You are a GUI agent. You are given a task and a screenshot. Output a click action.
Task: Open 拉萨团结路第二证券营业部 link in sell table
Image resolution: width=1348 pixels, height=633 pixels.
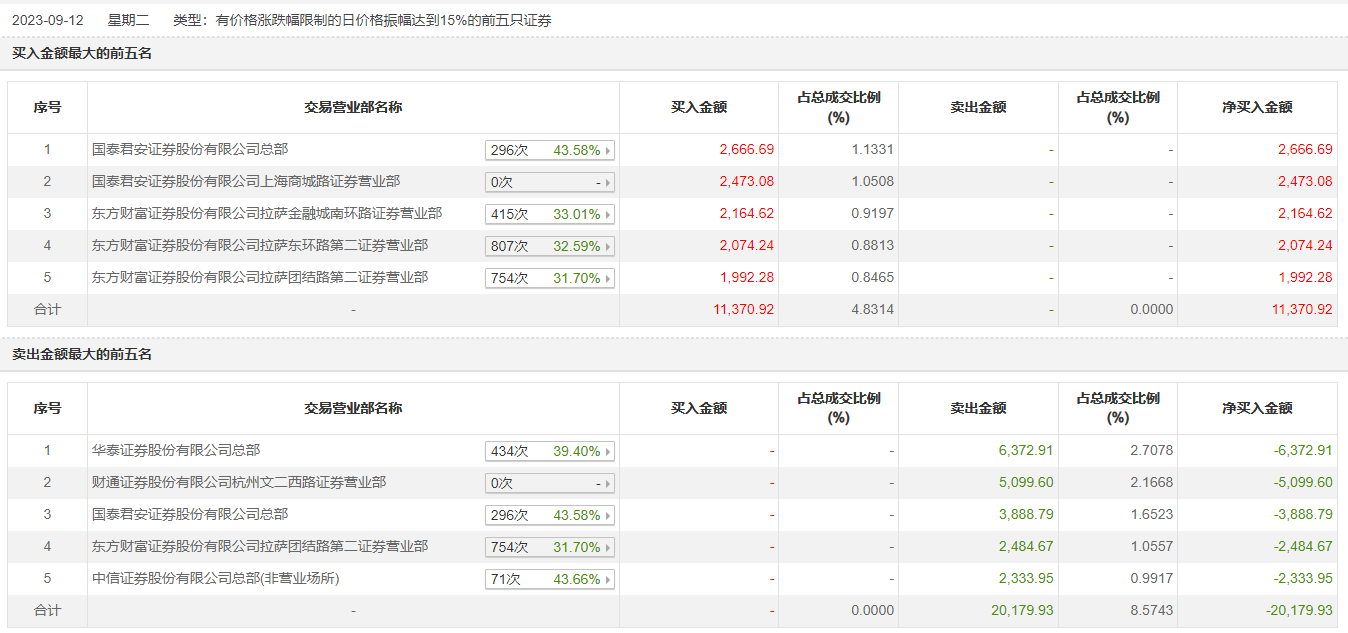[x=260, y=546]
